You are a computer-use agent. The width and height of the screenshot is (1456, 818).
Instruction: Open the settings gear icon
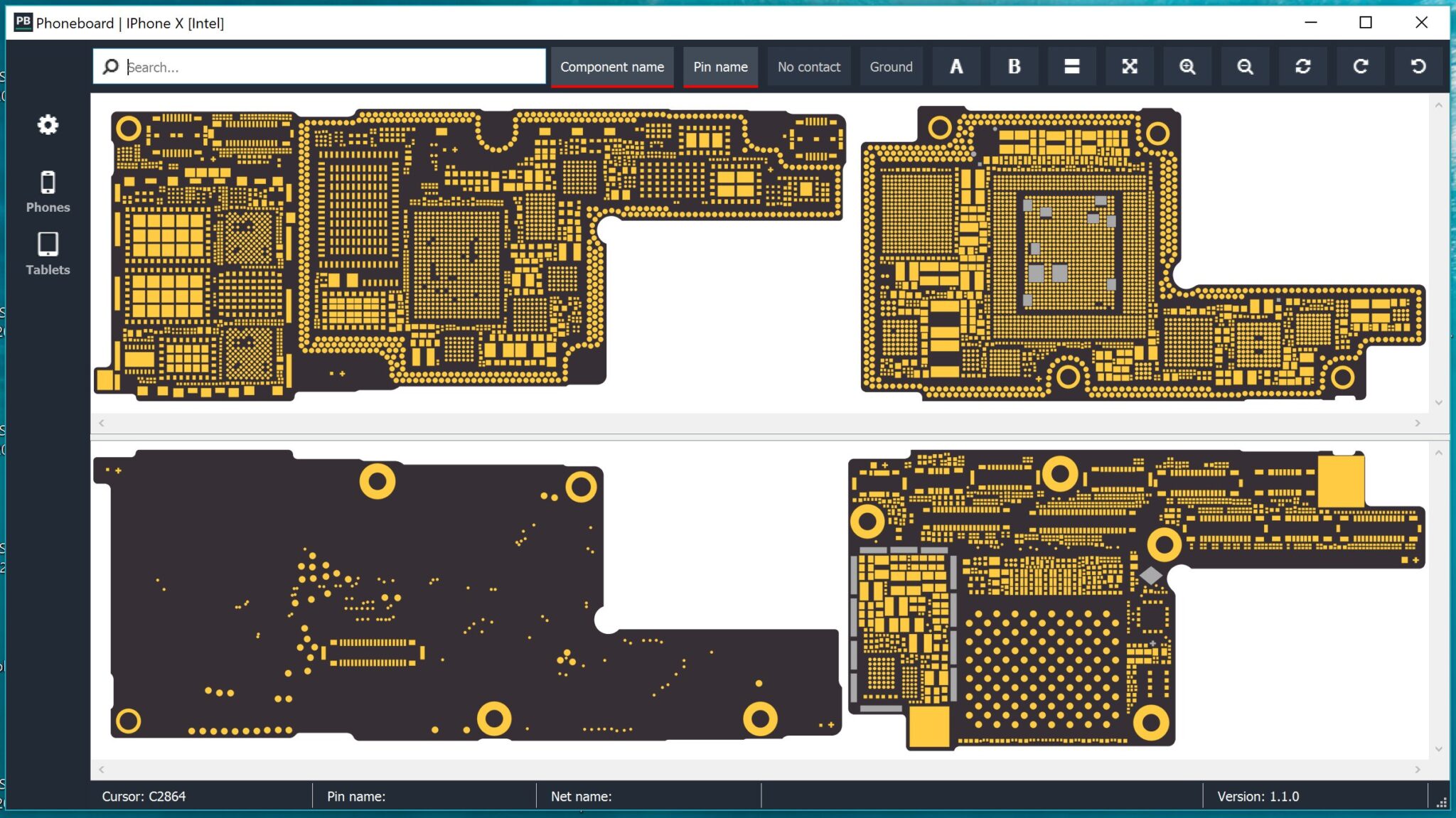tap(48, 125)
